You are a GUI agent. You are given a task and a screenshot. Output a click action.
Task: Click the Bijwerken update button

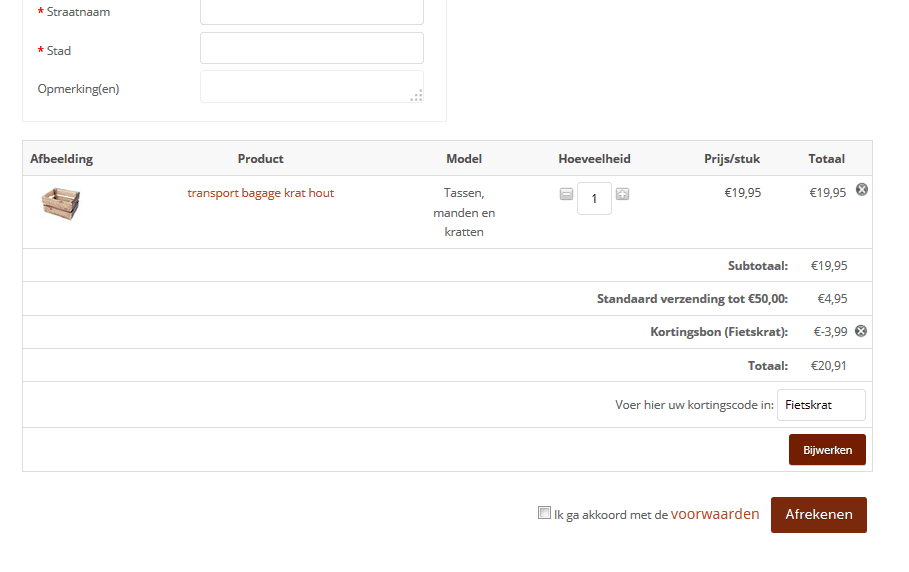[827, 450]
